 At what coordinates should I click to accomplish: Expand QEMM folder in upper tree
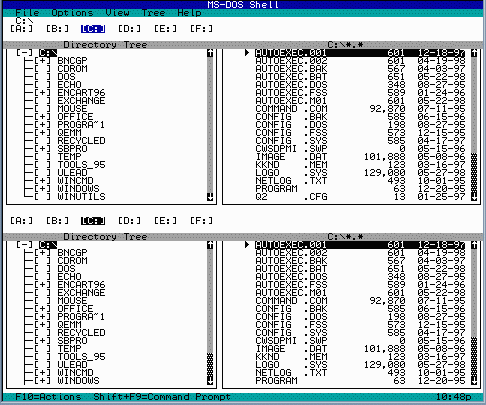point(43,133)
